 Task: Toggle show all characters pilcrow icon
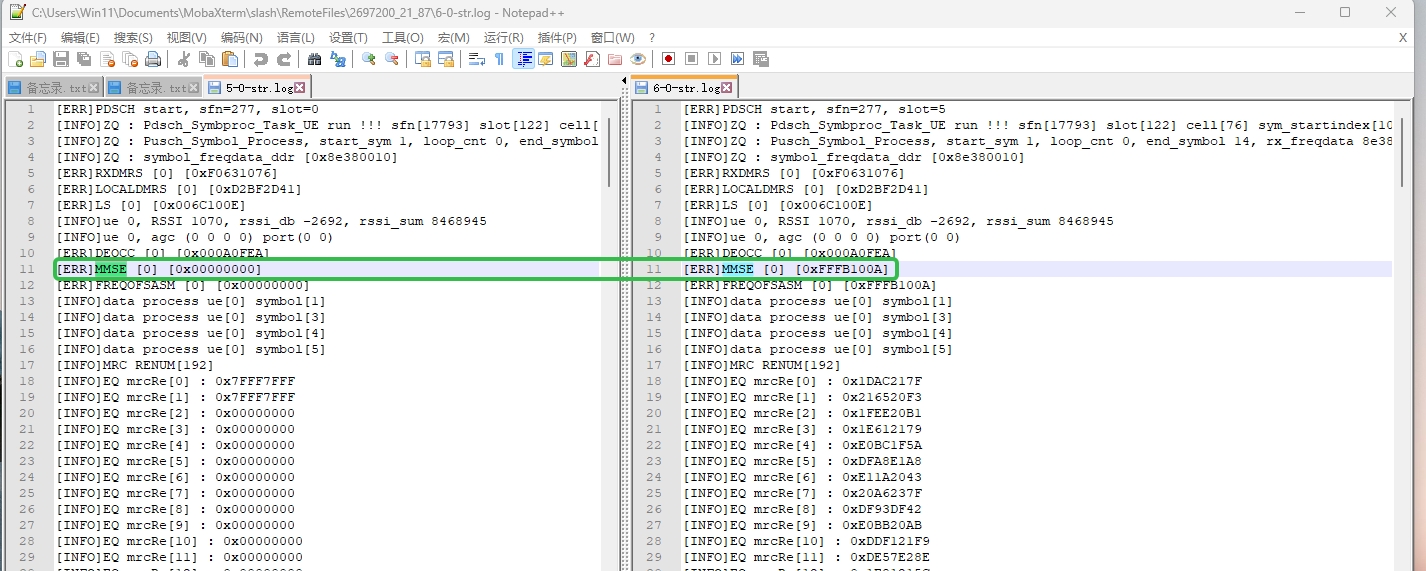tap(499, 59)
